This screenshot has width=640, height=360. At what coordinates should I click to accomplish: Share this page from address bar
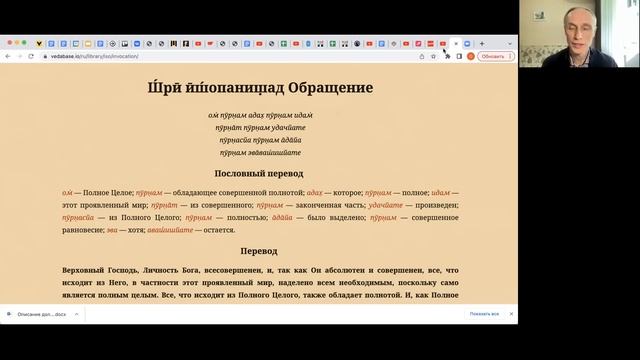click(422, 56)
